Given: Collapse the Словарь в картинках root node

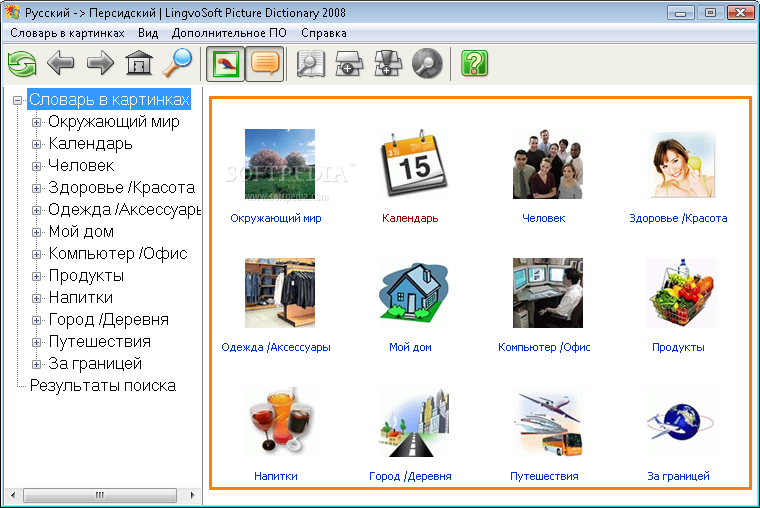Looking at the screenshot, I should pyautogui.click(x=18, y=100).
